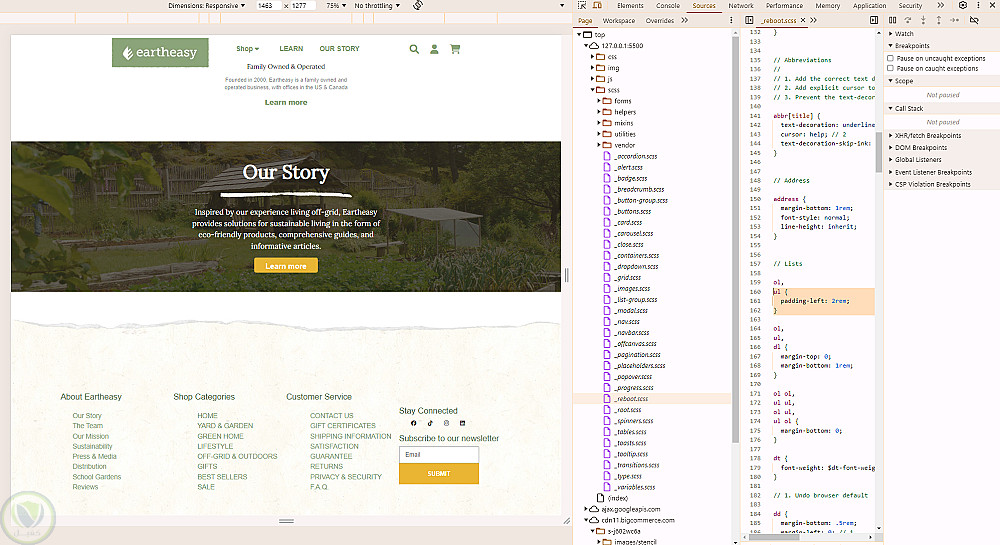The height and width of the screenshot is (545, 1000).
Task: Toggle the navigator sidebar panel icon
Action: click(749, 20)
